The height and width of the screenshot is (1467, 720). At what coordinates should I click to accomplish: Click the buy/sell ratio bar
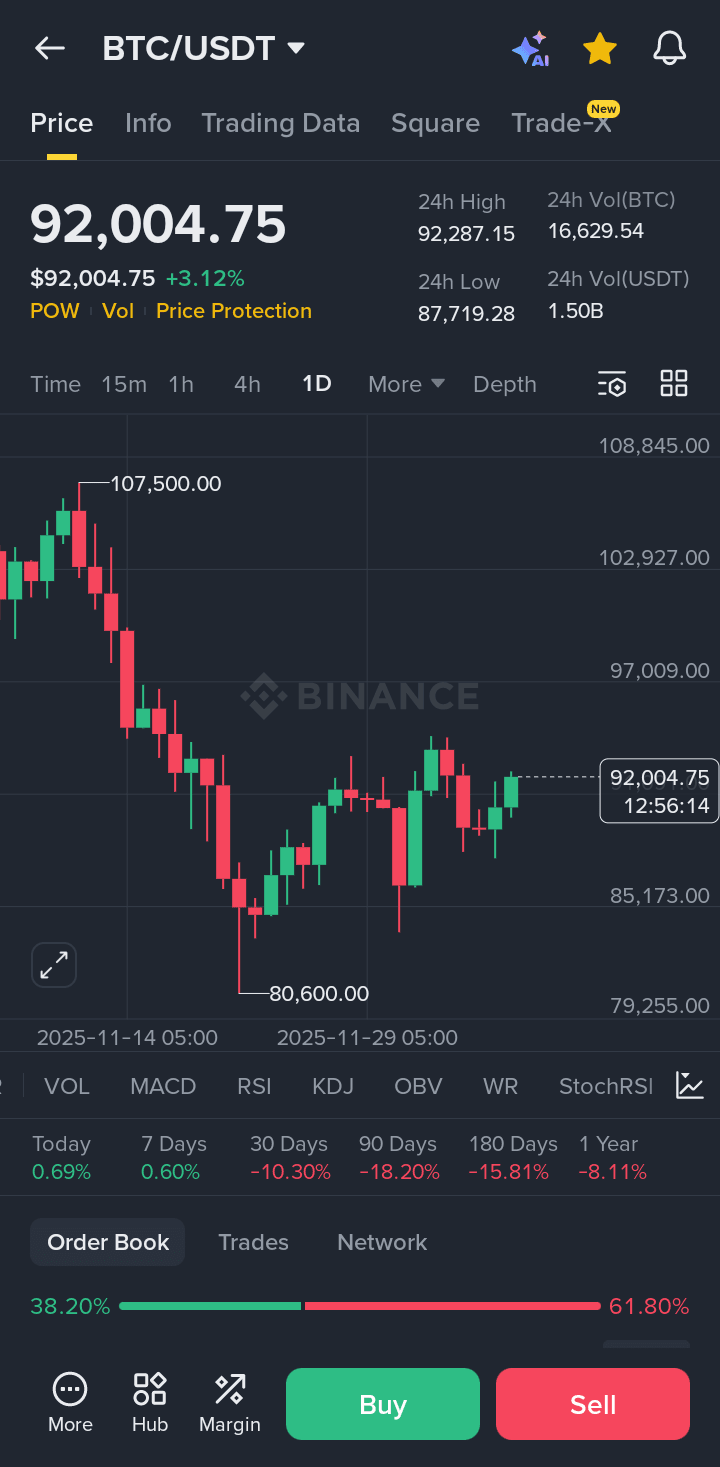[x=360, y=1306]
